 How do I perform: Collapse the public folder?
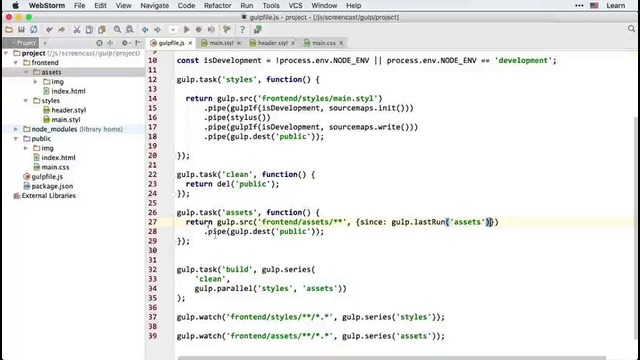coord(16,138)
